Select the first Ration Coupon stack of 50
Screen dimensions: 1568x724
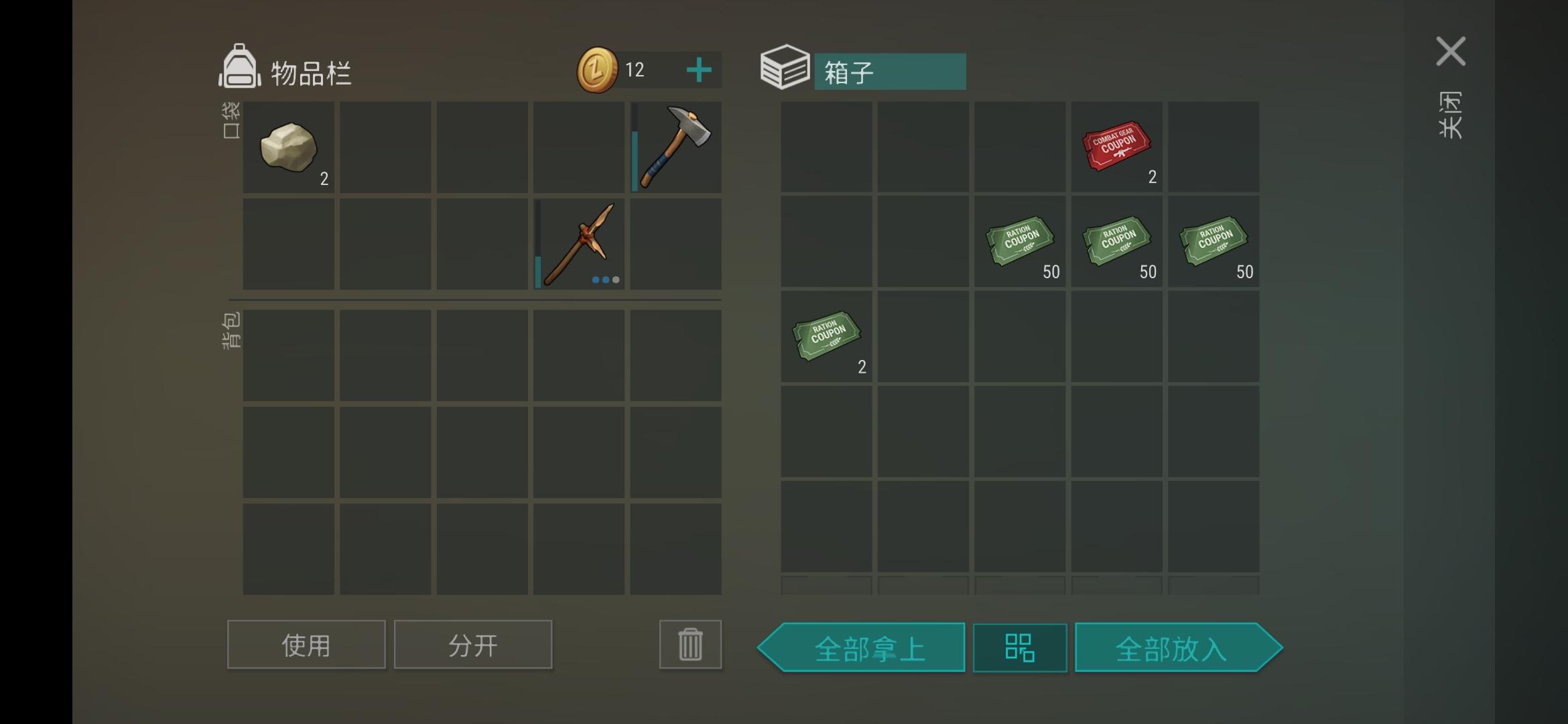pyautogui.click(x=1020, y=242)
